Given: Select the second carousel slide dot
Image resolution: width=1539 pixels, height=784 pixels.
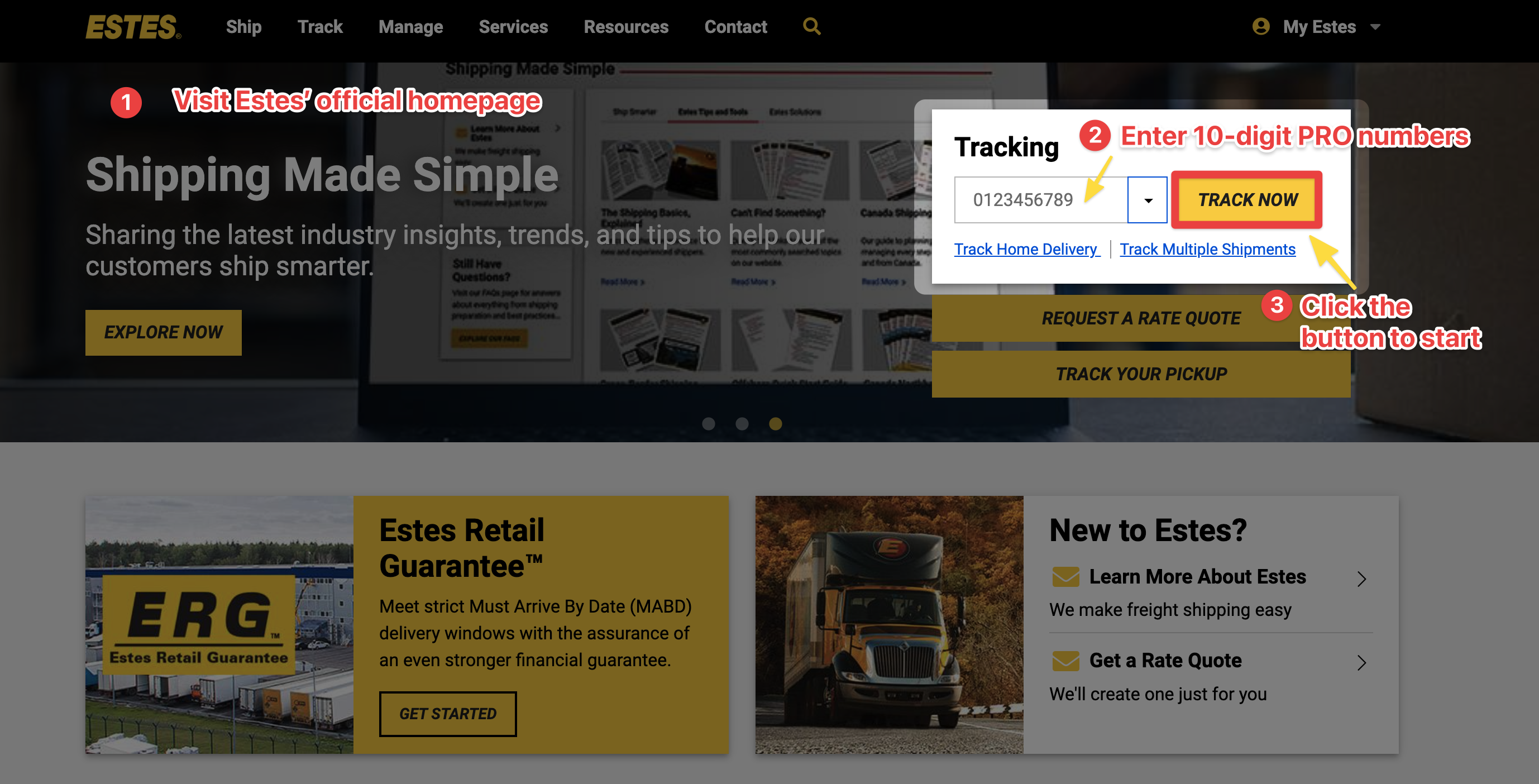Looking at the screenshot, I should click(x=742, y=424).
